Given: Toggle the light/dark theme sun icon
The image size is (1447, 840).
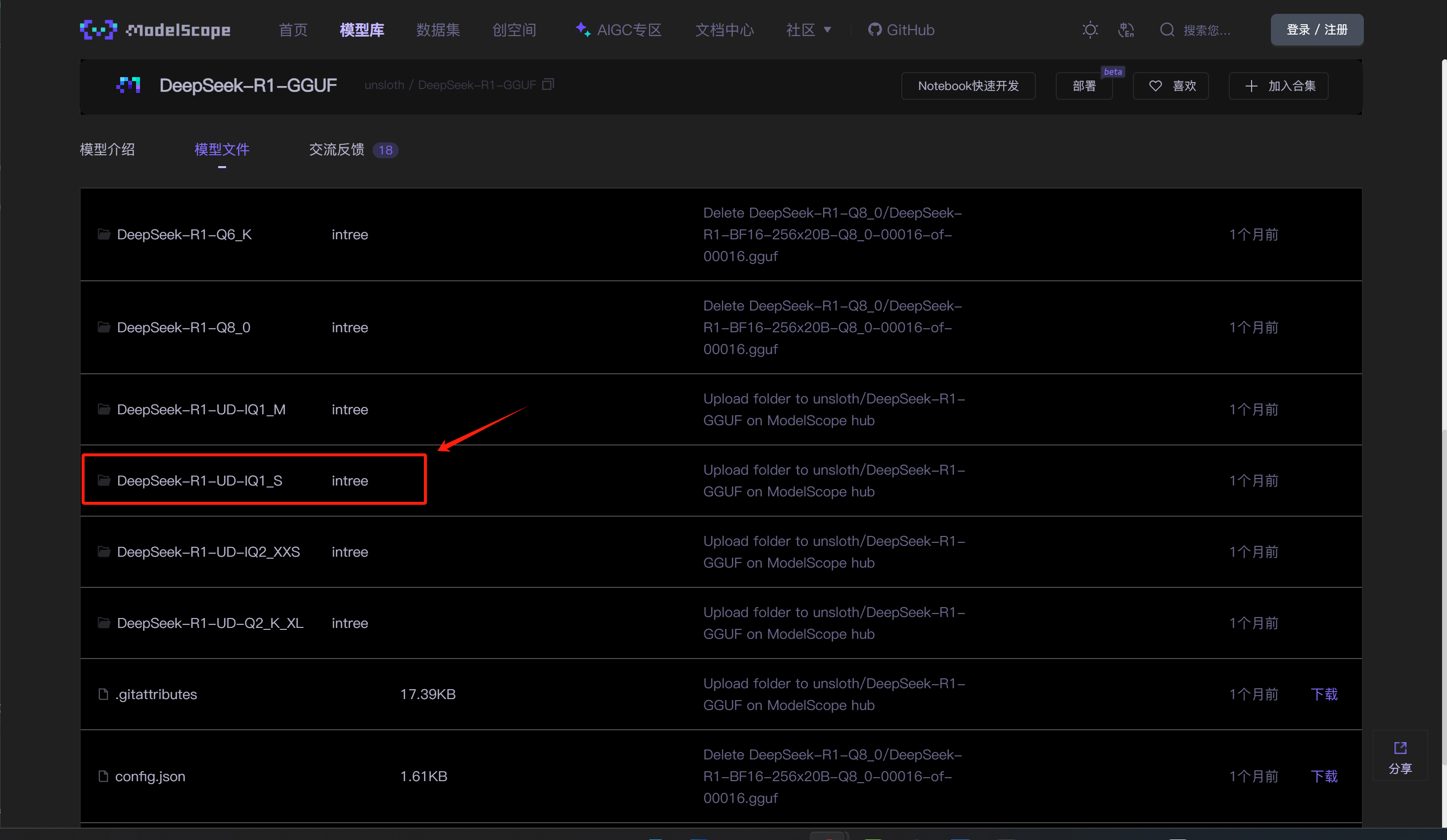Looking at the screenshot, I should pyautogui.click(x=1090, y=30).
